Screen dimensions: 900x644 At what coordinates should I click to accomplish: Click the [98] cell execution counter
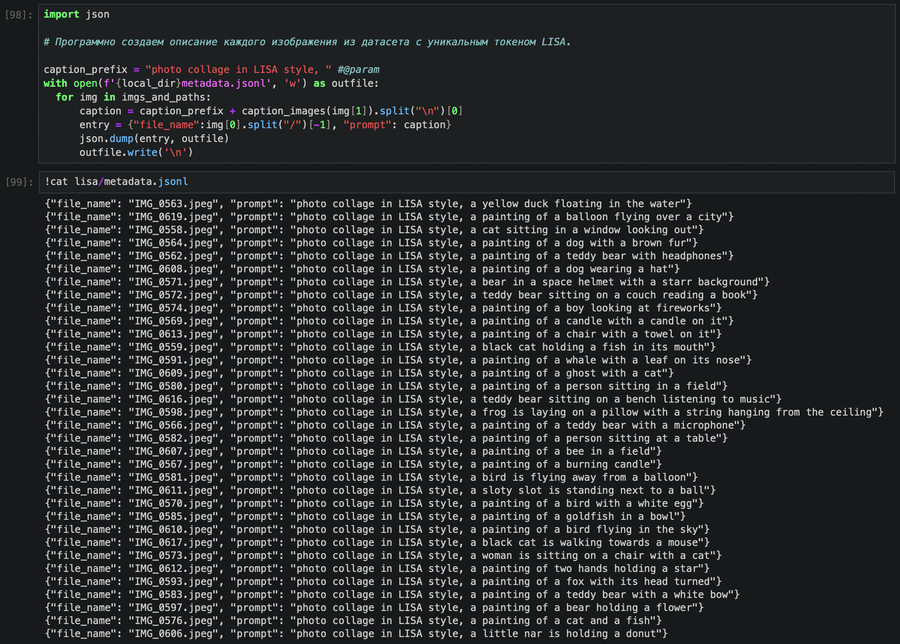point(18,15)
